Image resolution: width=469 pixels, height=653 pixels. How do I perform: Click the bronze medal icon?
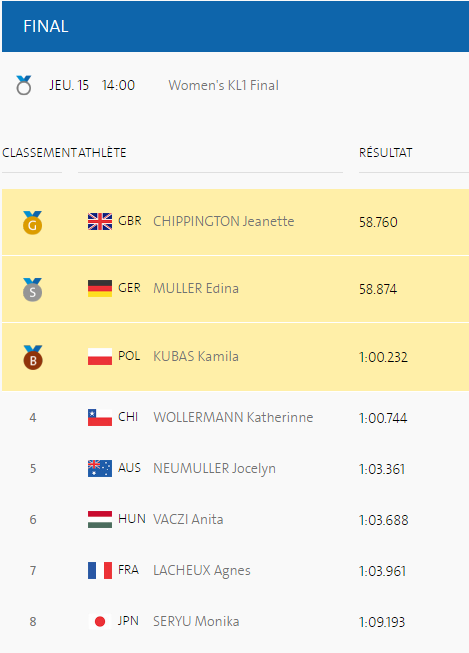pos(33,358)
